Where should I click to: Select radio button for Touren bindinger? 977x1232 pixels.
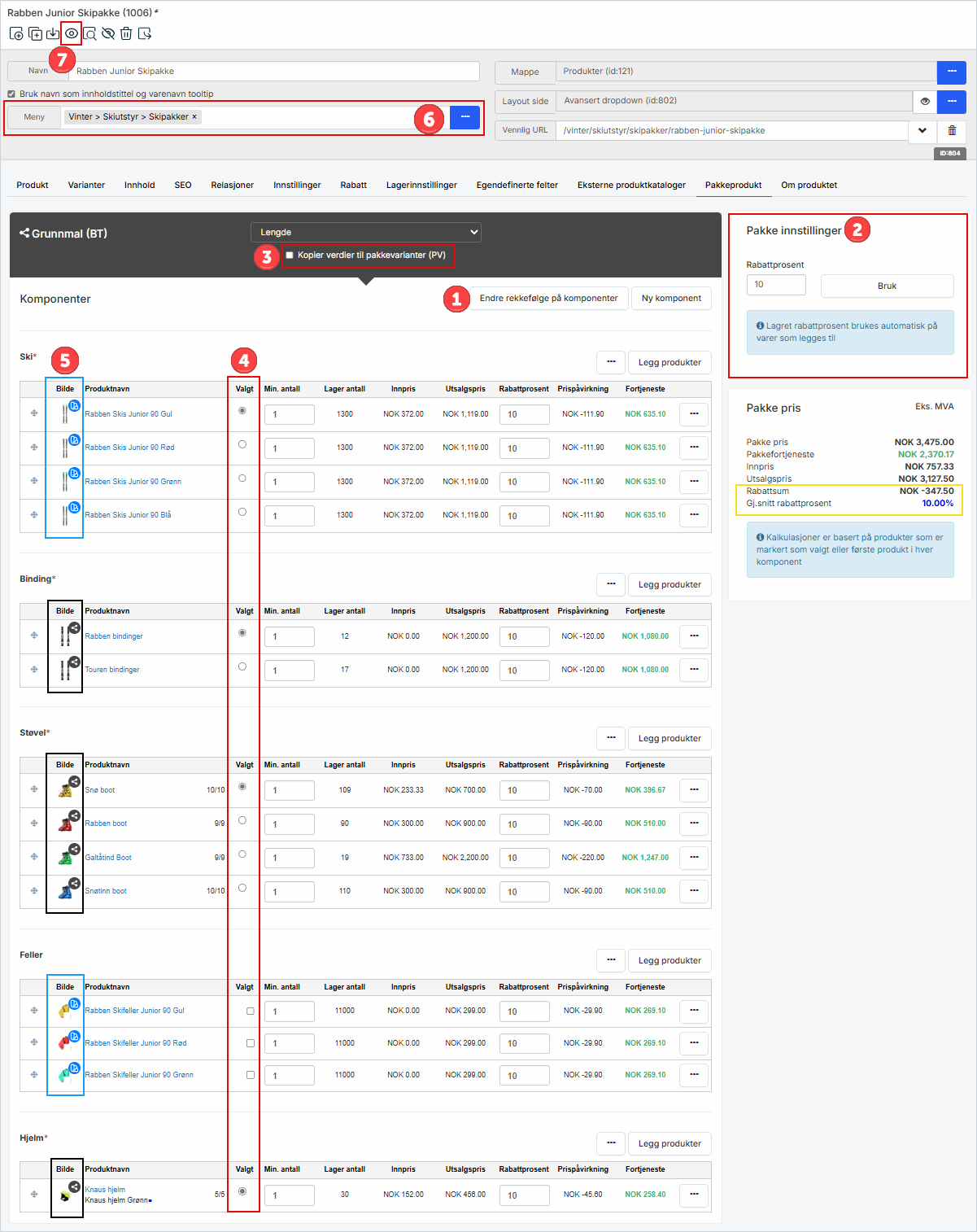pyautogui.click(x=242, y=666)
